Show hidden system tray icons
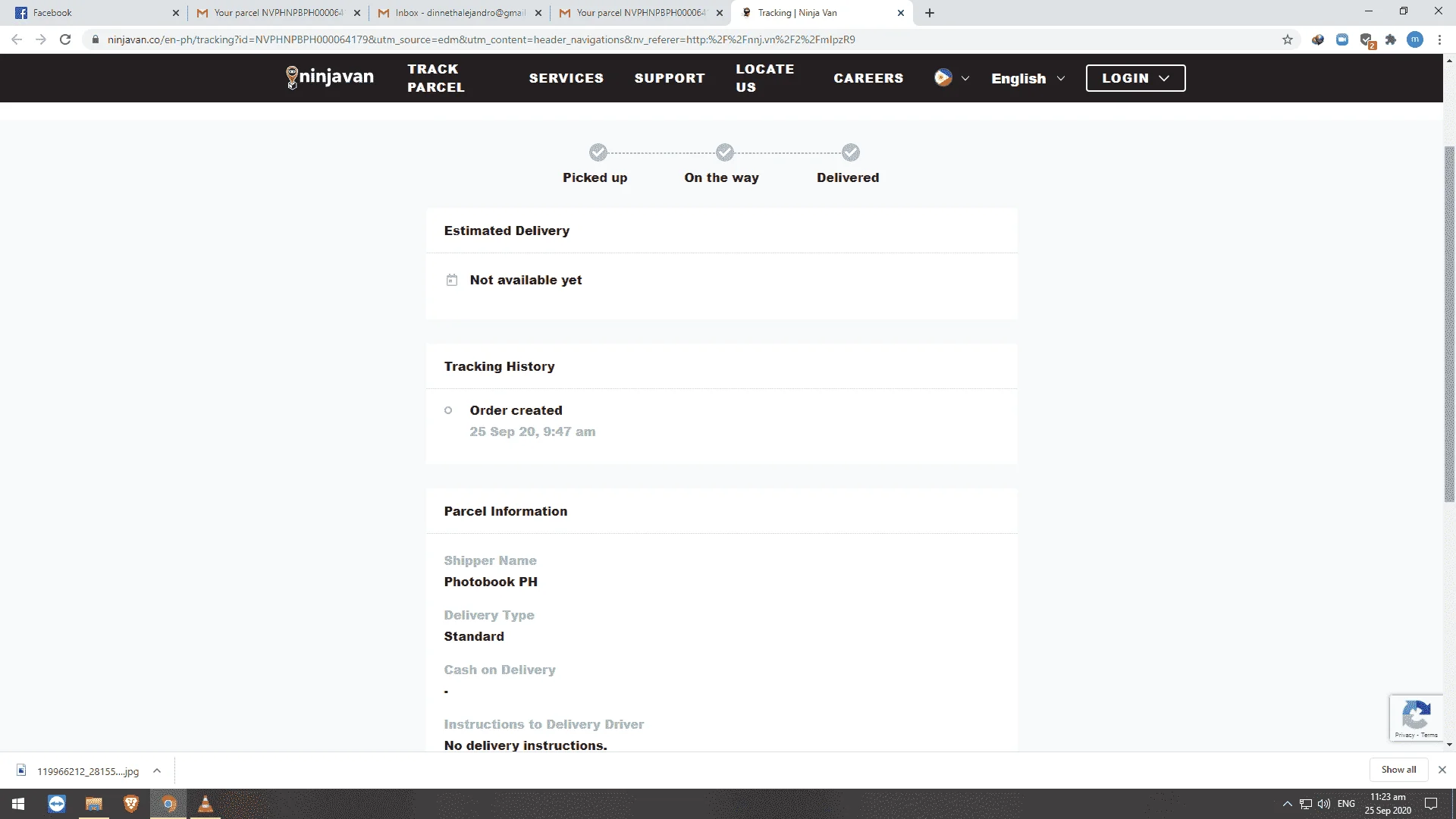The image size is (1456, 819). [x=1287, y=804]
